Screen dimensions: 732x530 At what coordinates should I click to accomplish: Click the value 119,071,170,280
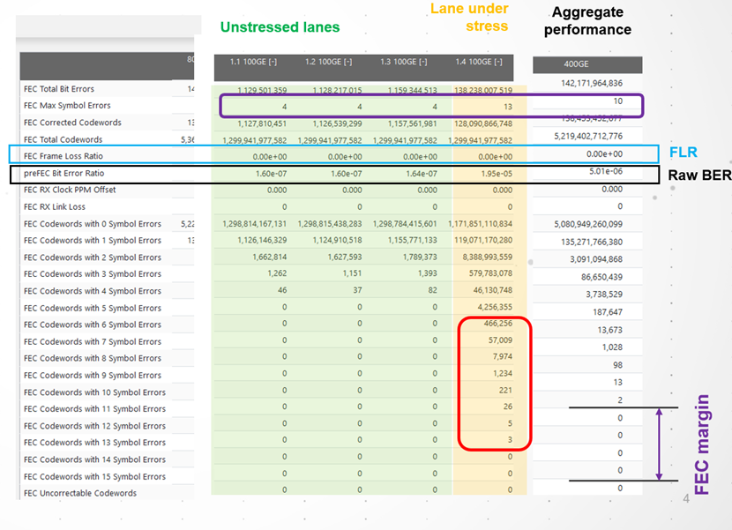tap(483, 240)
